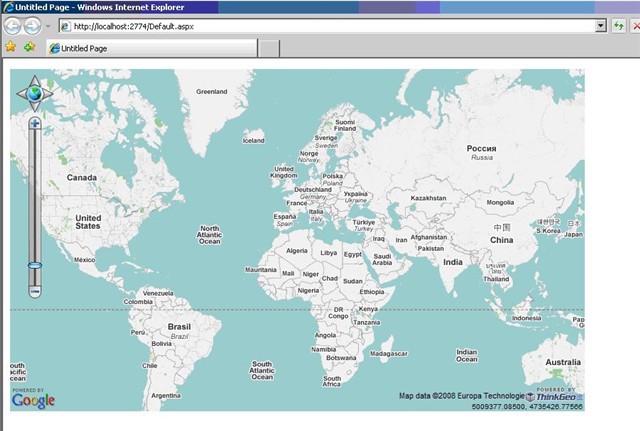Click the North Atlantic Ocean label
The width and height of the screenshot is (640, 431).
[x=209, y=235]
